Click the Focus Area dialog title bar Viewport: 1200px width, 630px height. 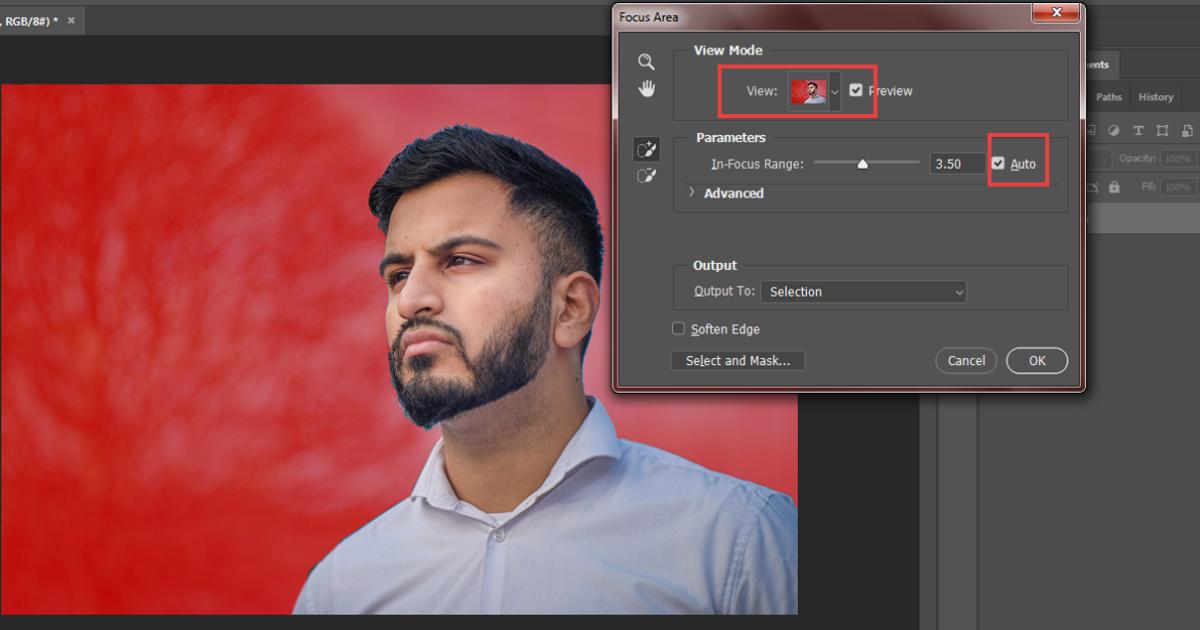[x=820, y=17]
